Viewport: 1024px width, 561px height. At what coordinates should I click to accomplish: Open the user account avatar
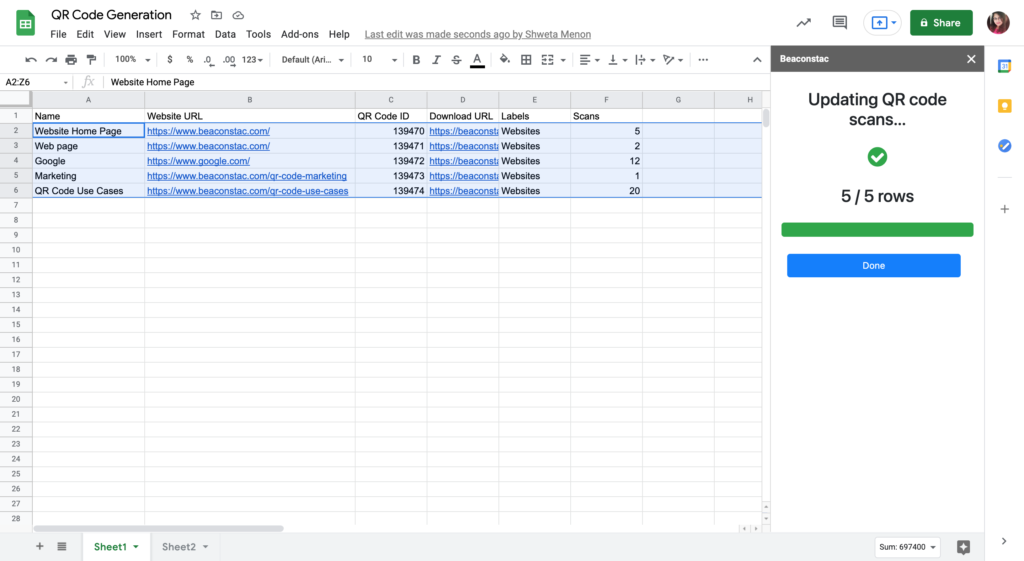point(998,23)
